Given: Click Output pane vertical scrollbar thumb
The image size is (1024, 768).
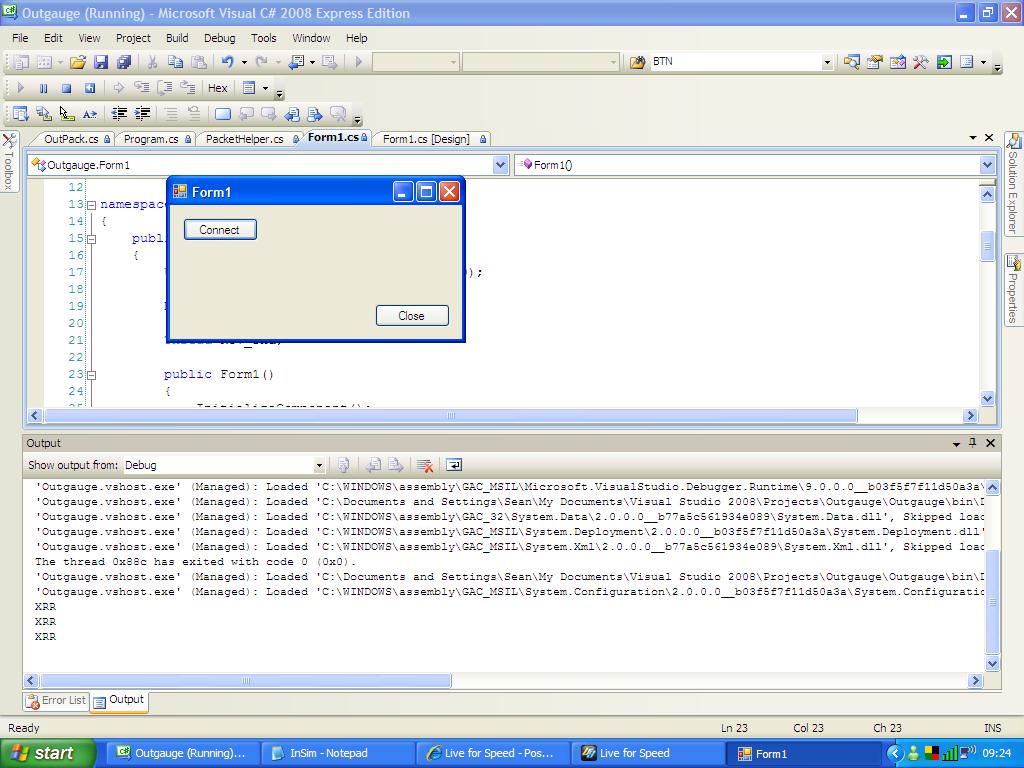Looking at the screenshot, I should (x=992, y=601).
